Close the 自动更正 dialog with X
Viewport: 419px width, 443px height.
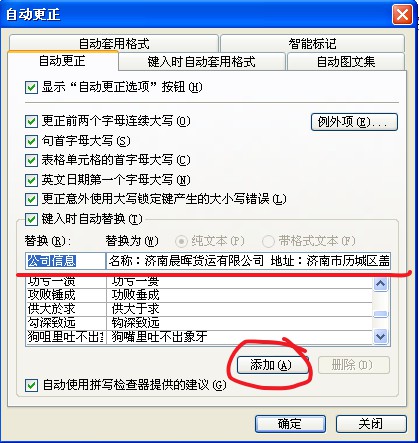(402, 15)
